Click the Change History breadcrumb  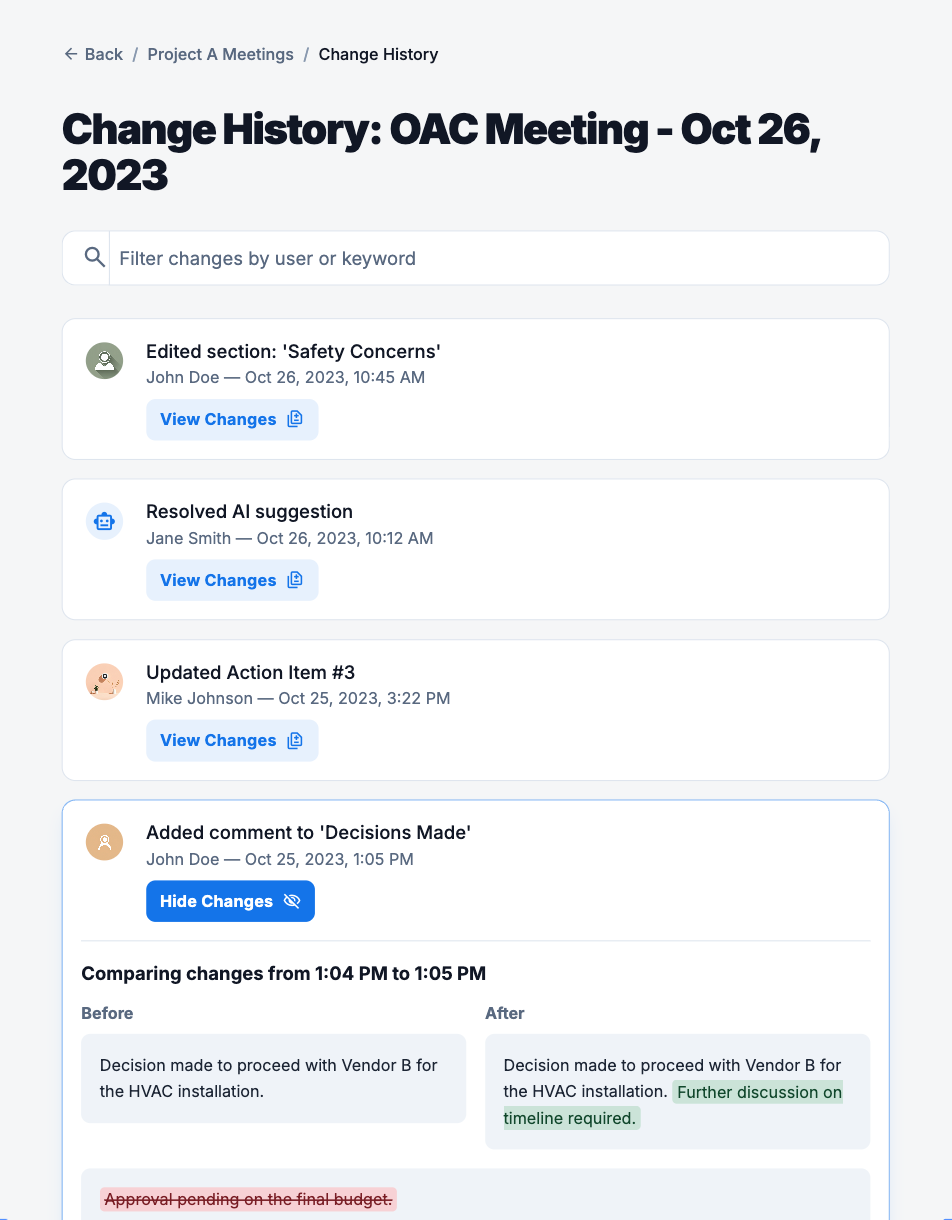click(378, 54)
